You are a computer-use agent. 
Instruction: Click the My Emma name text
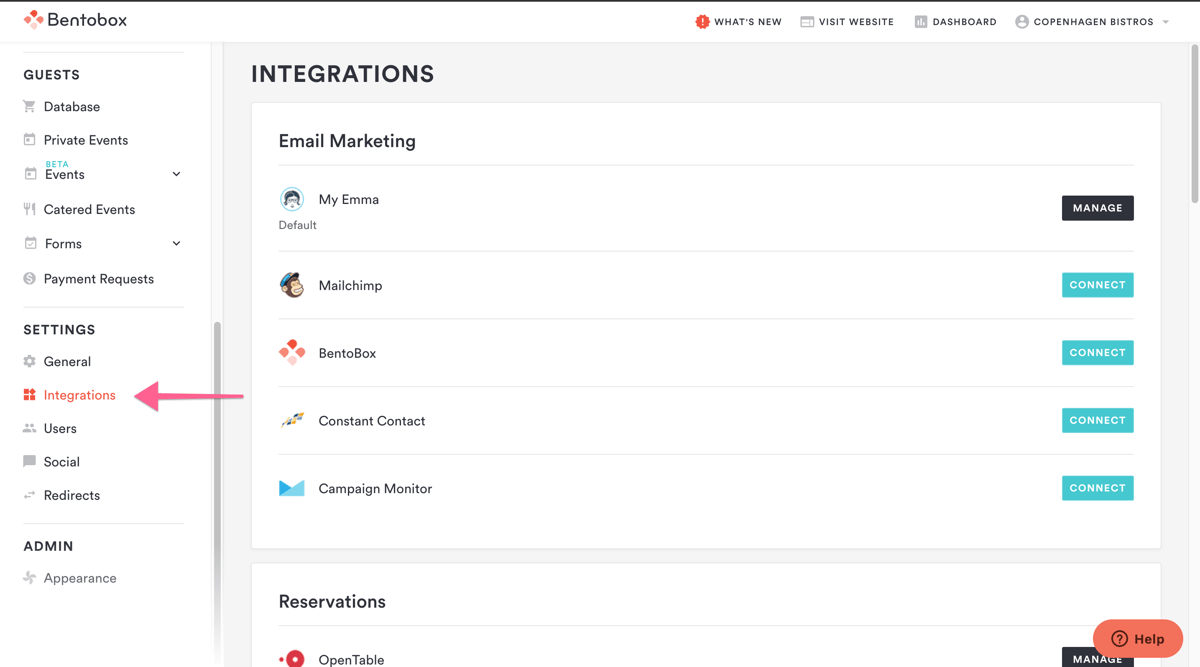coord(349,199)
